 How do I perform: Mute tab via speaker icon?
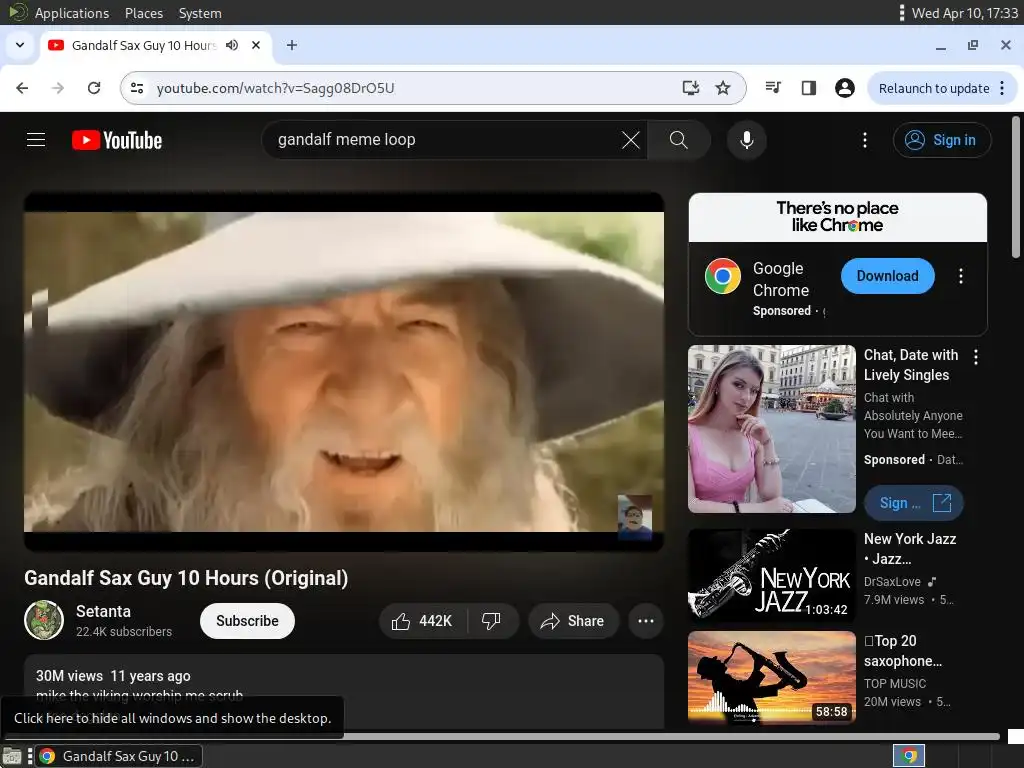tap(232, 45)
